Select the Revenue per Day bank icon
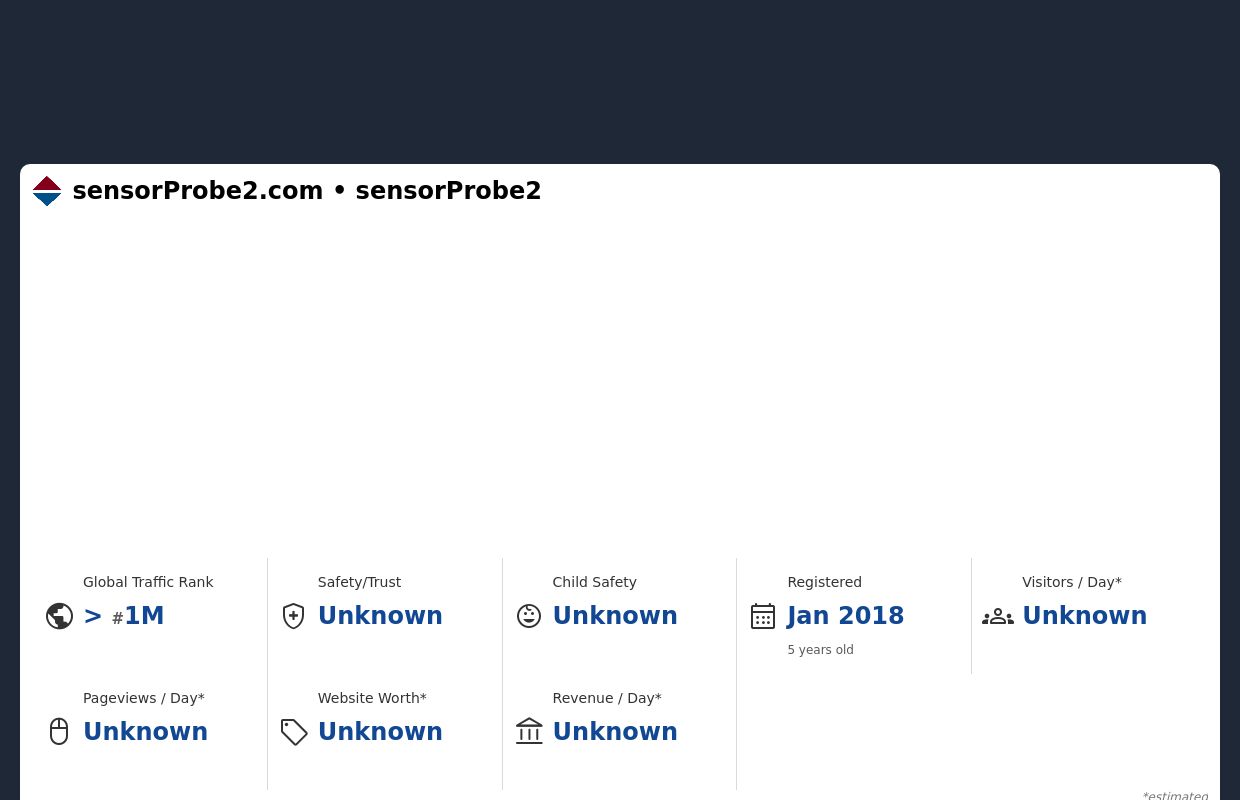 point(529,731)
